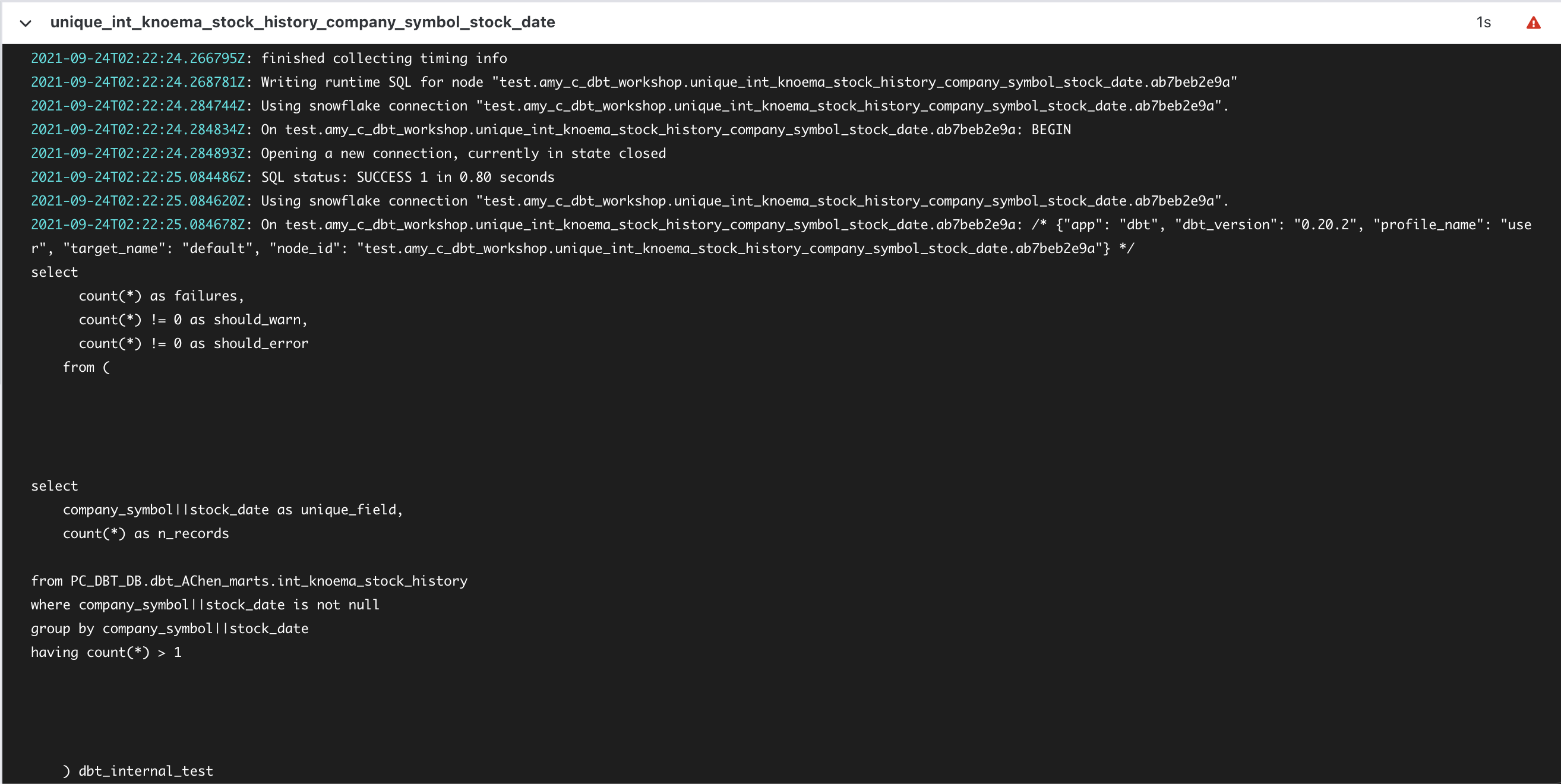Click the "company_symbol||stock_date as unique_field" line
This screenshot has height=784, width=1561.
click(233, 510)
